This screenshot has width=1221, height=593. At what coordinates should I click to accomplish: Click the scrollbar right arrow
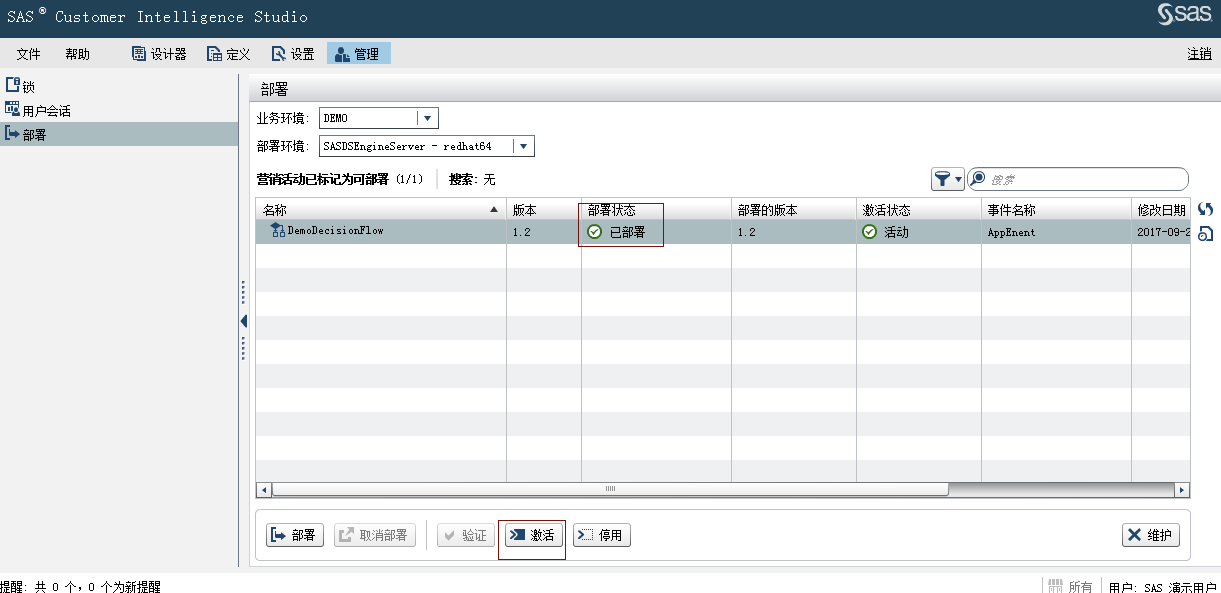1182,490
